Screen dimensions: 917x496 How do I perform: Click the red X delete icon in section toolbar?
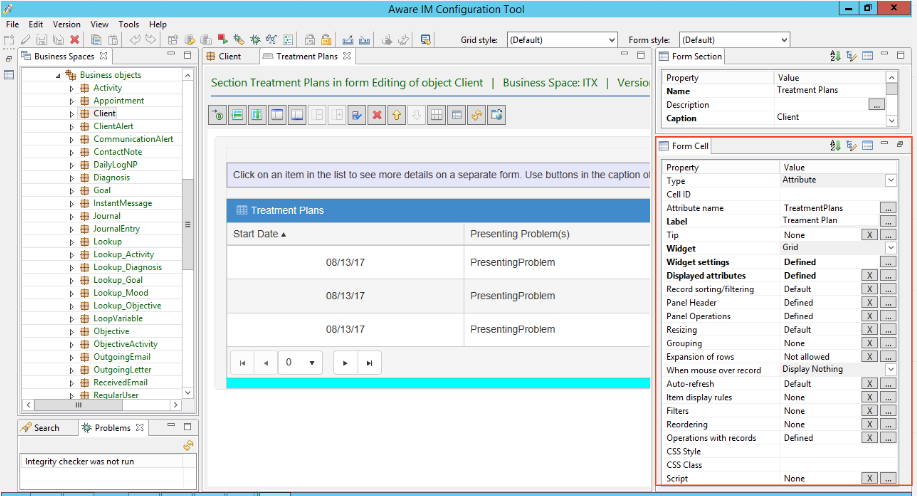click(377, 115)
